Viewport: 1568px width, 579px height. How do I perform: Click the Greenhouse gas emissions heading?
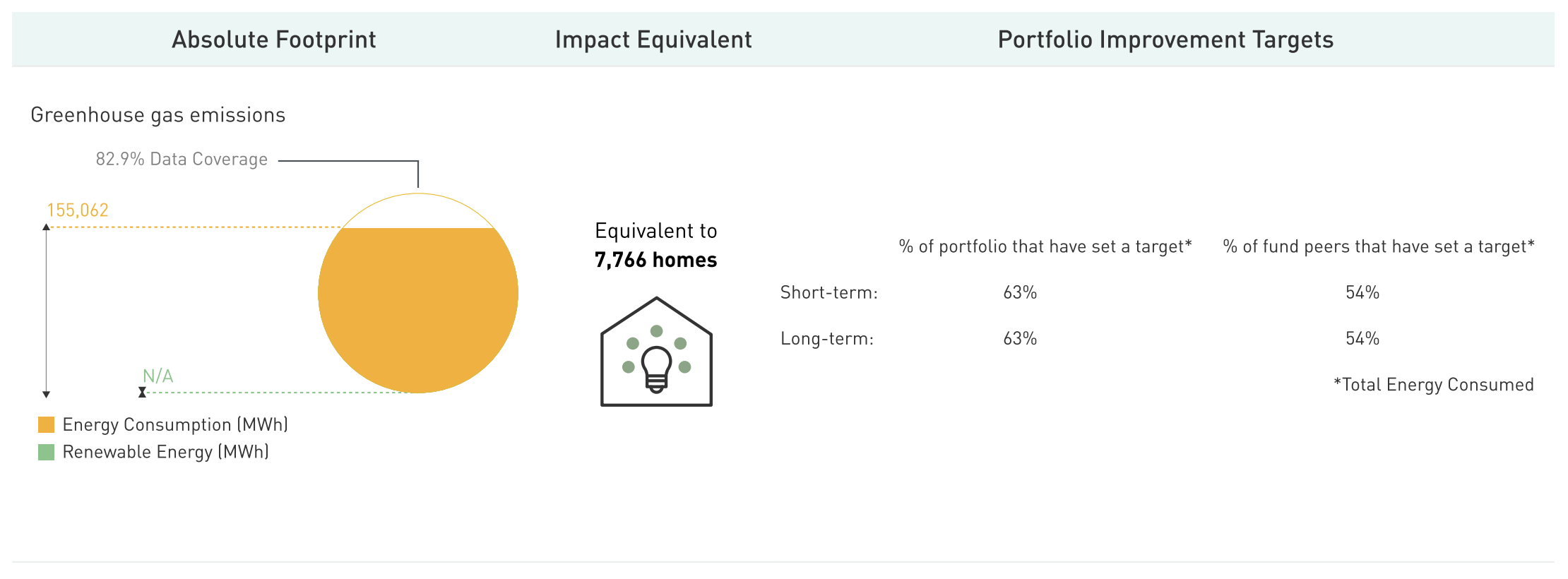pos(158,115)
